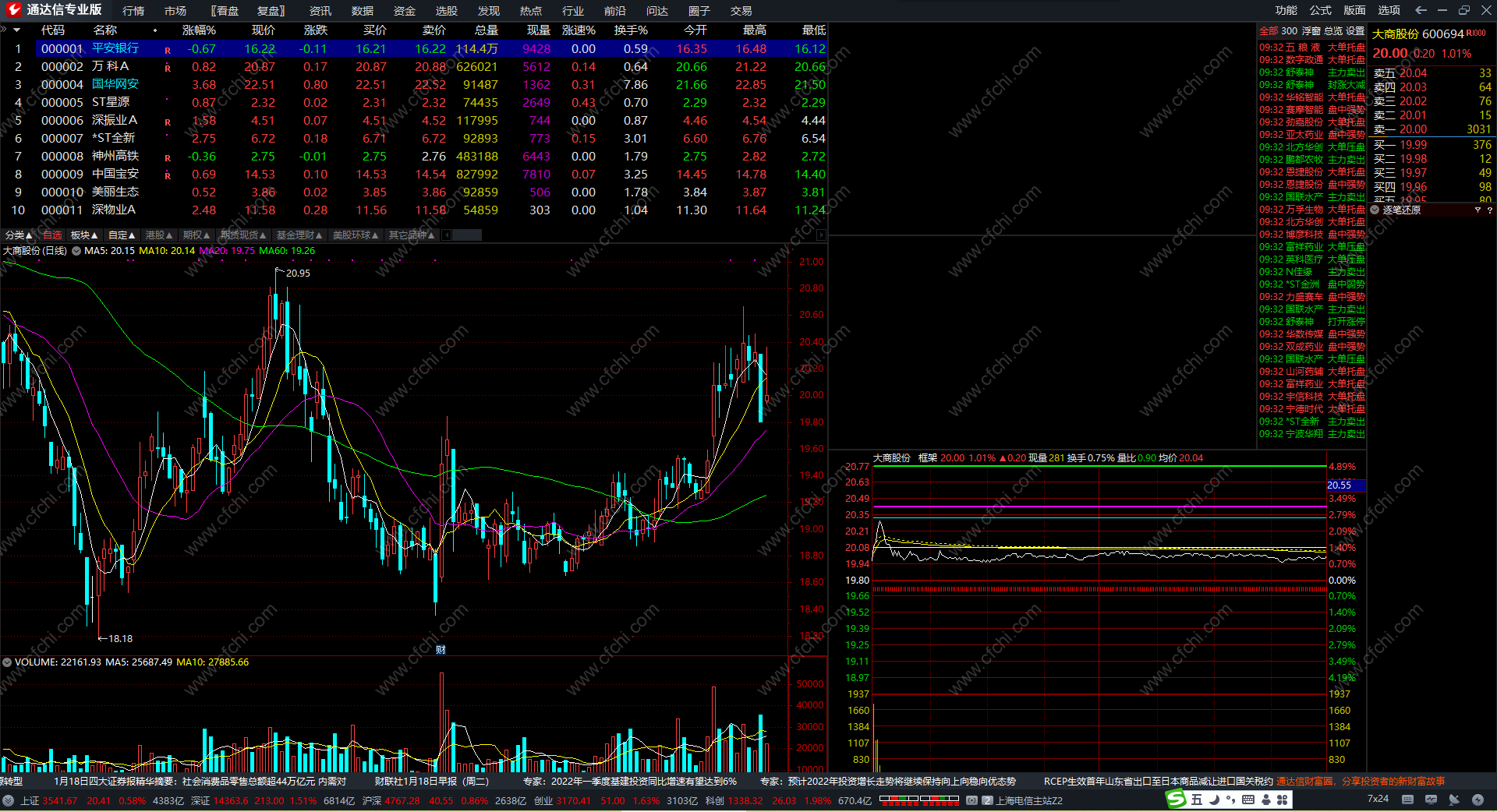Open the 选股 menu

[x=447, y=11]
